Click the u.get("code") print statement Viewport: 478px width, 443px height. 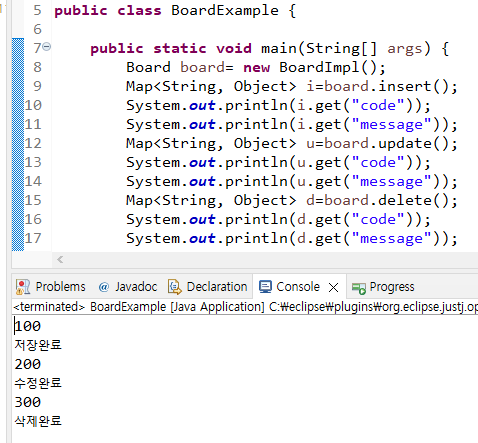[x=278, y=162]
